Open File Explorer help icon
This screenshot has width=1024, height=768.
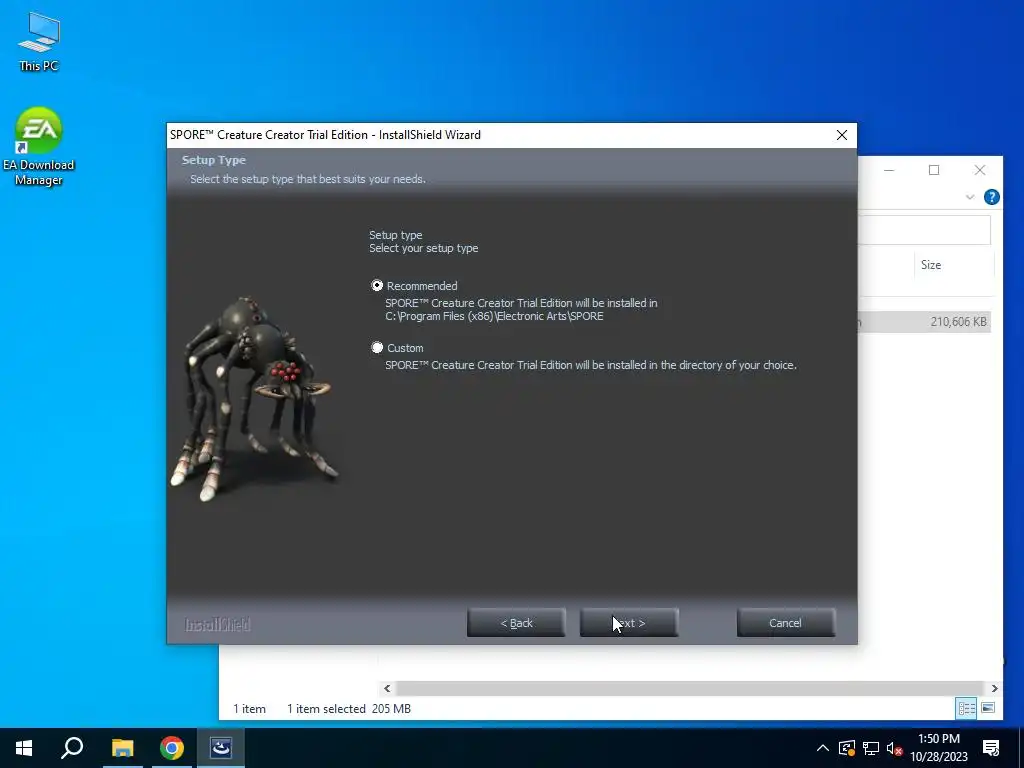[991, 197]
